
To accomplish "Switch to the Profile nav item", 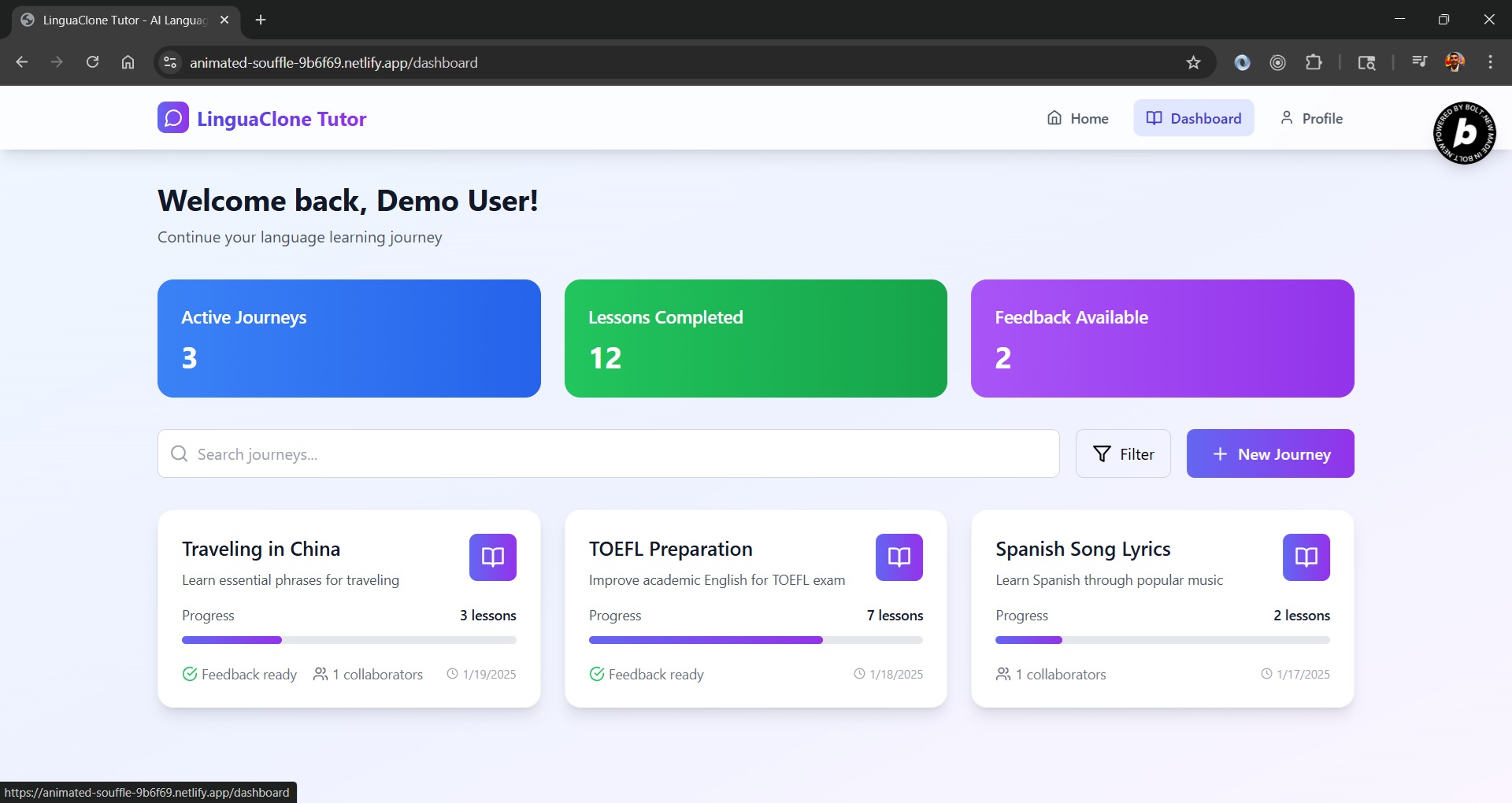I will click(1311, 118).
